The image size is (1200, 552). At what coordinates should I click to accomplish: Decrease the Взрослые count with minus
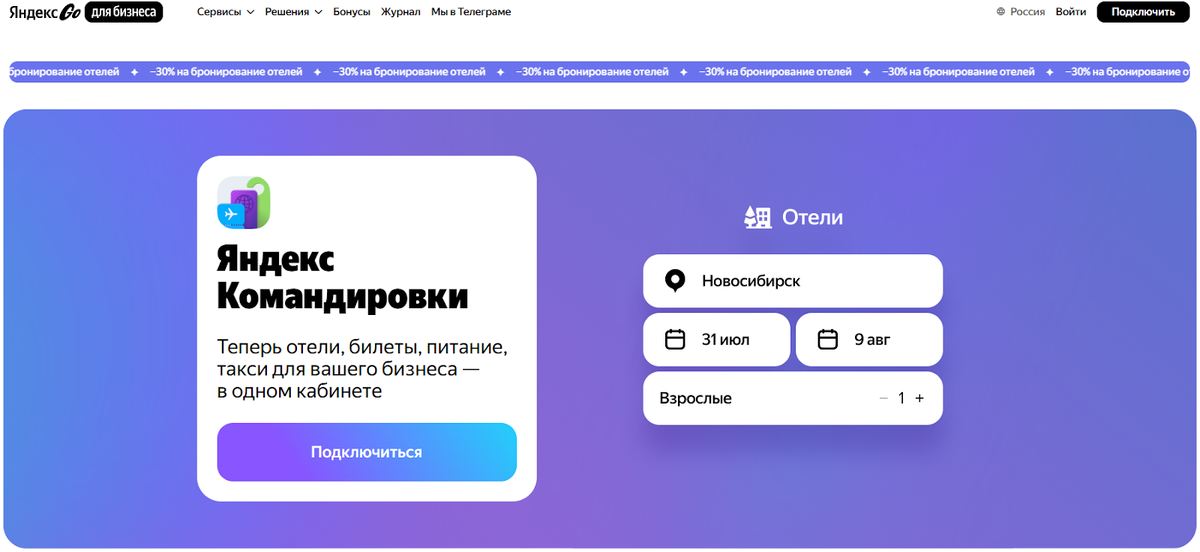click(x=883, y=398)
